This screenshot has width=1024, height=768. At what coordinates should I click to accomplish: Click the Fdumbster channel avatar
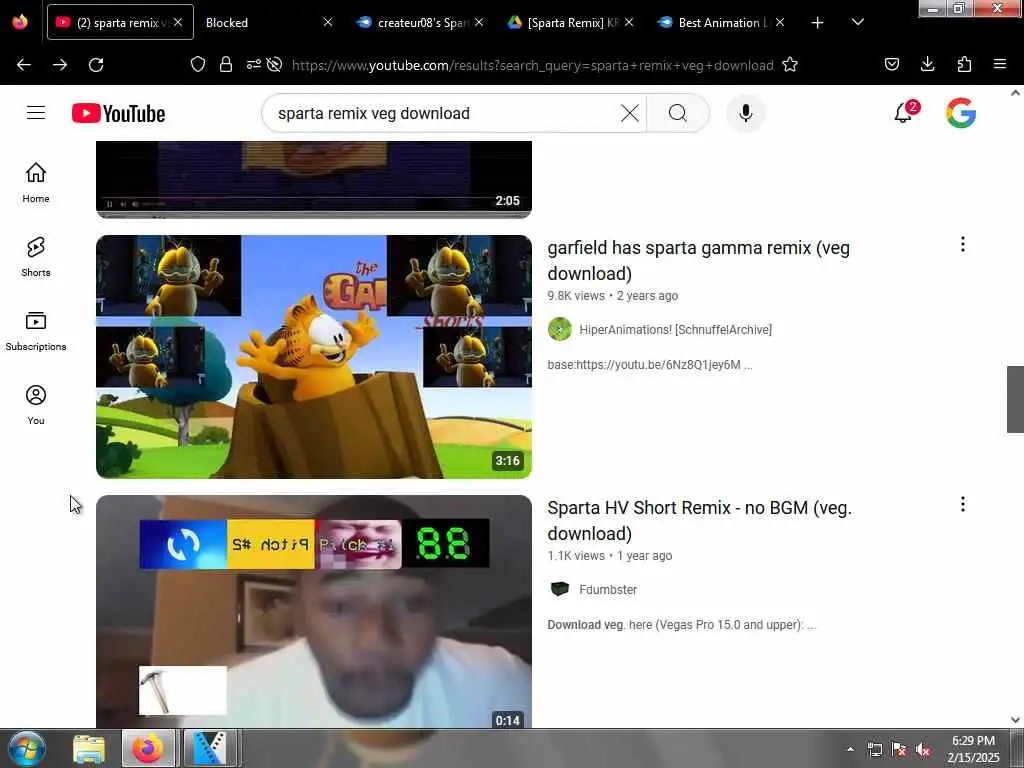[560, 589]
